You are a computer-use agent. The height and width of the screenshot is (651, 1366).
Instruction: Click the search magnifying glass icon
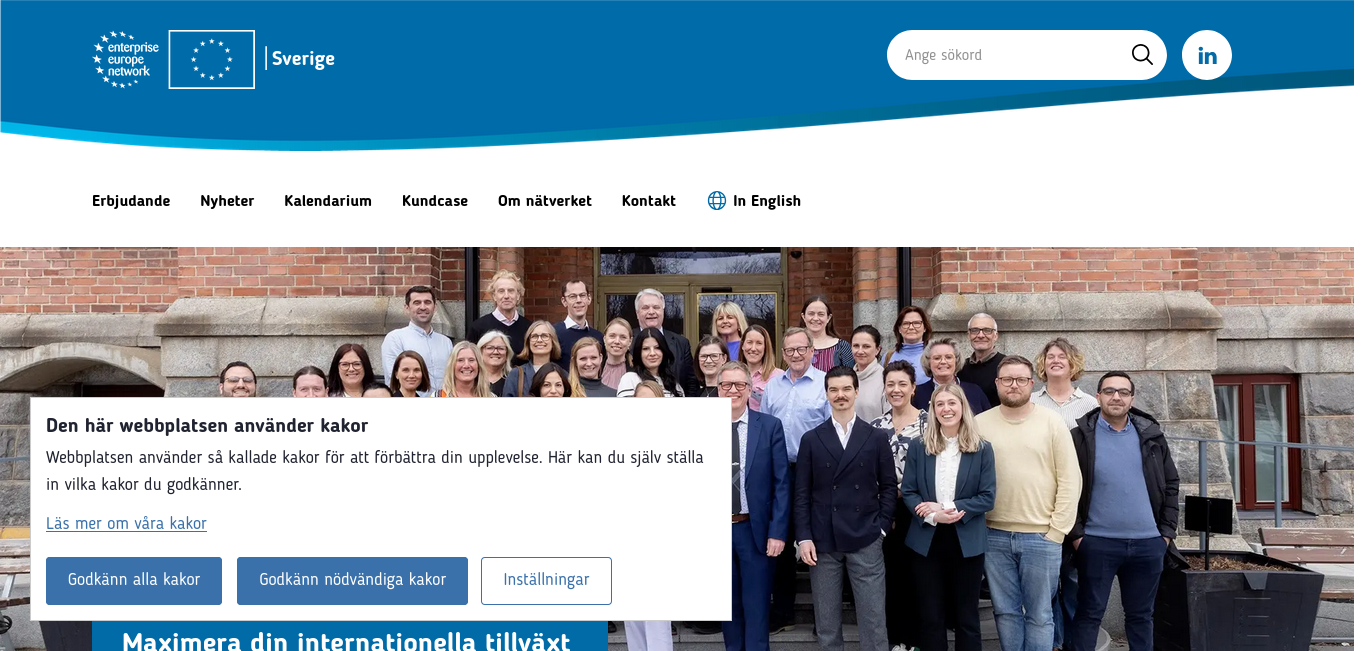(x=1142, y=55)
